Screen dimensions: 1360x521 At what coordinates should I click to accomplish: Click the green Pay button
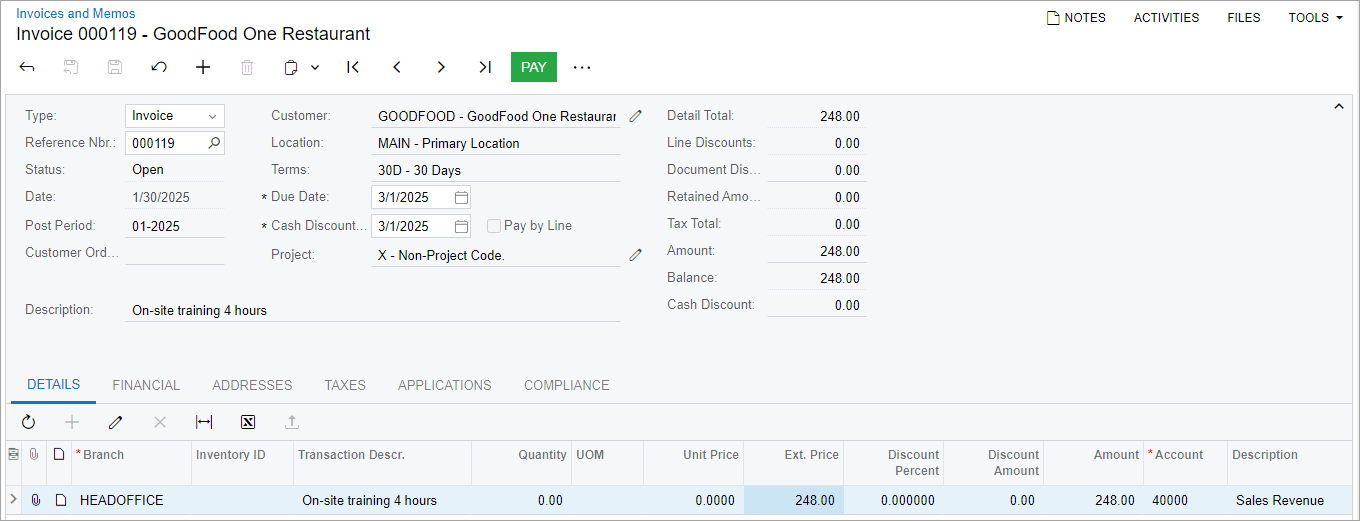point(534,67)
